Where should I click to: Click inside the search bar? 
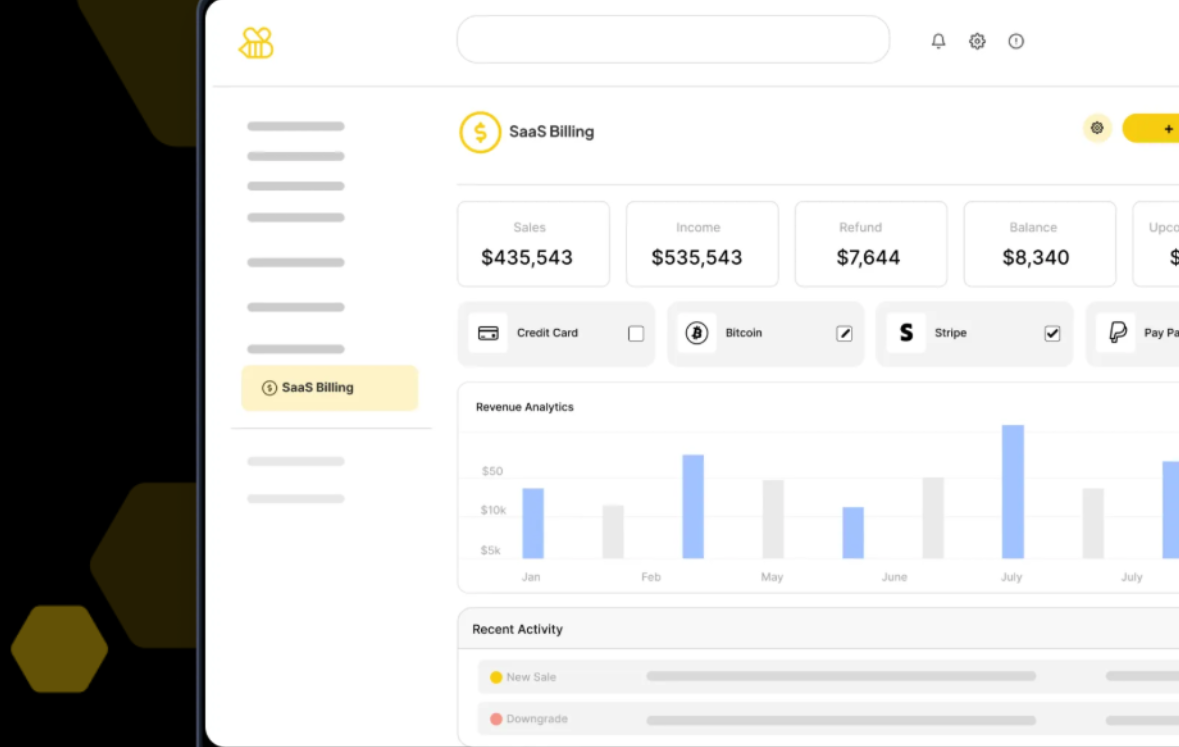click(x=673, y=40)
